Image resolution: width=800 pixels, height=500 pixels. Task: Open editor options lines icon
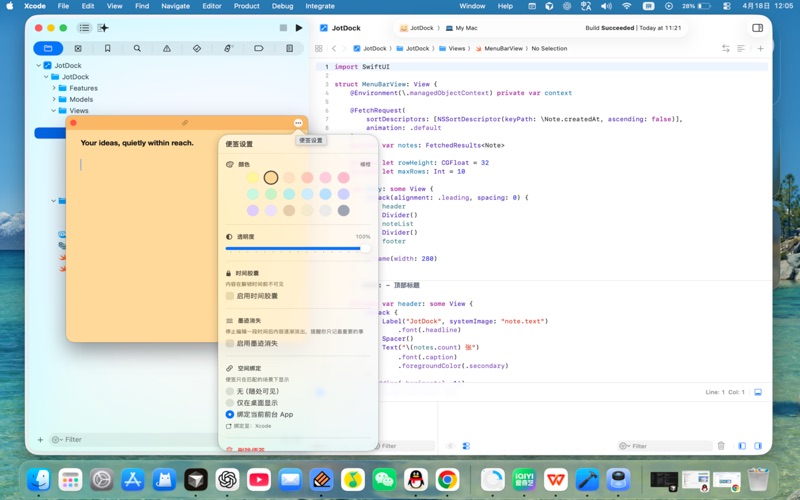(x=741, y=48)
